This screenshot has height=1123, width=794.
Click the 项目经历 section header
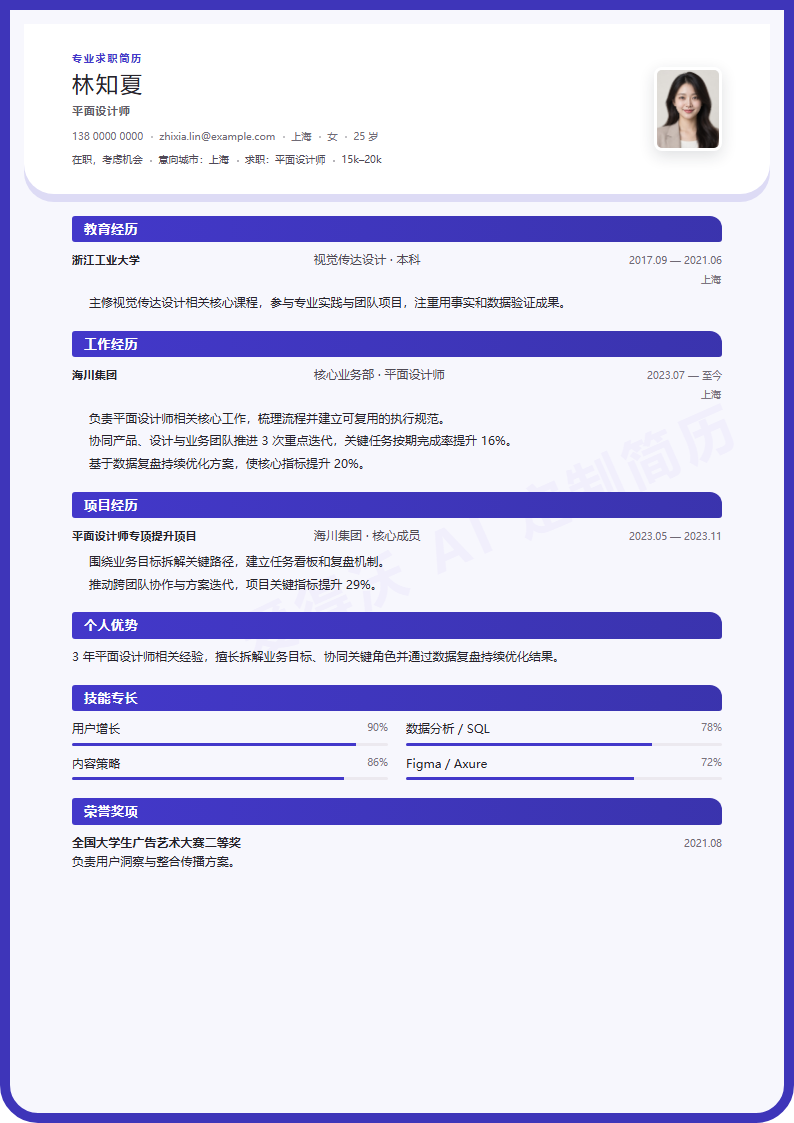[397, 505]
